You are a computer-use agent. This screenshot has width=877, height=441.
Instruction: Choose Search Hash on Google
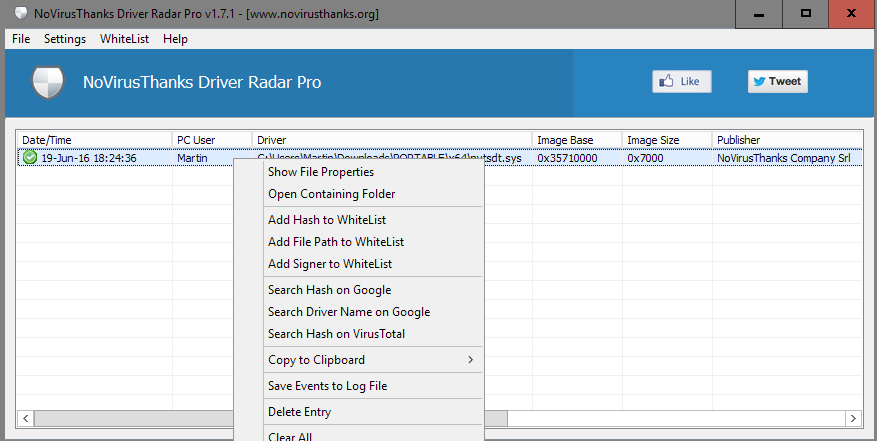[359, 290]
